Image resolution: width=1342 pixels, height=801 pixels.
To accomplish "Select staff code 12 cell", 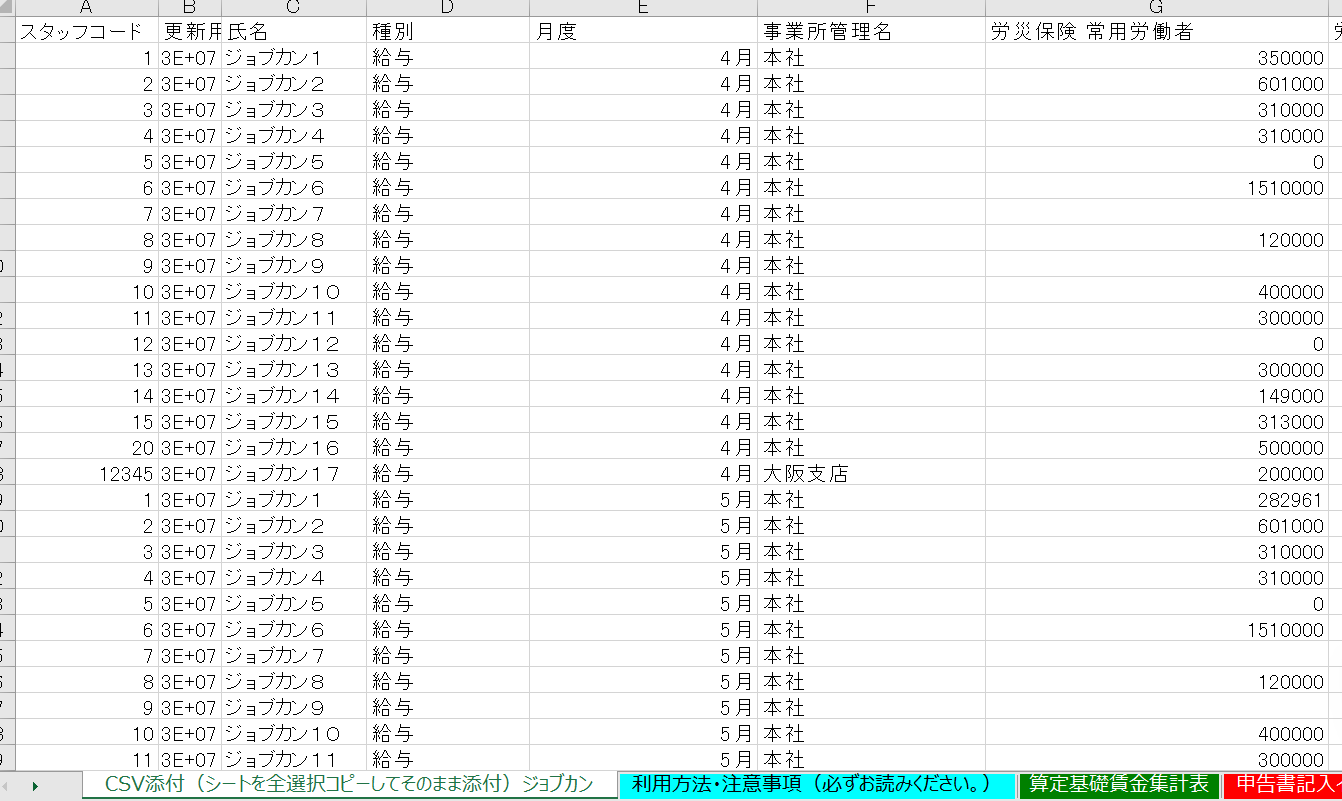I will click(87, 343).
